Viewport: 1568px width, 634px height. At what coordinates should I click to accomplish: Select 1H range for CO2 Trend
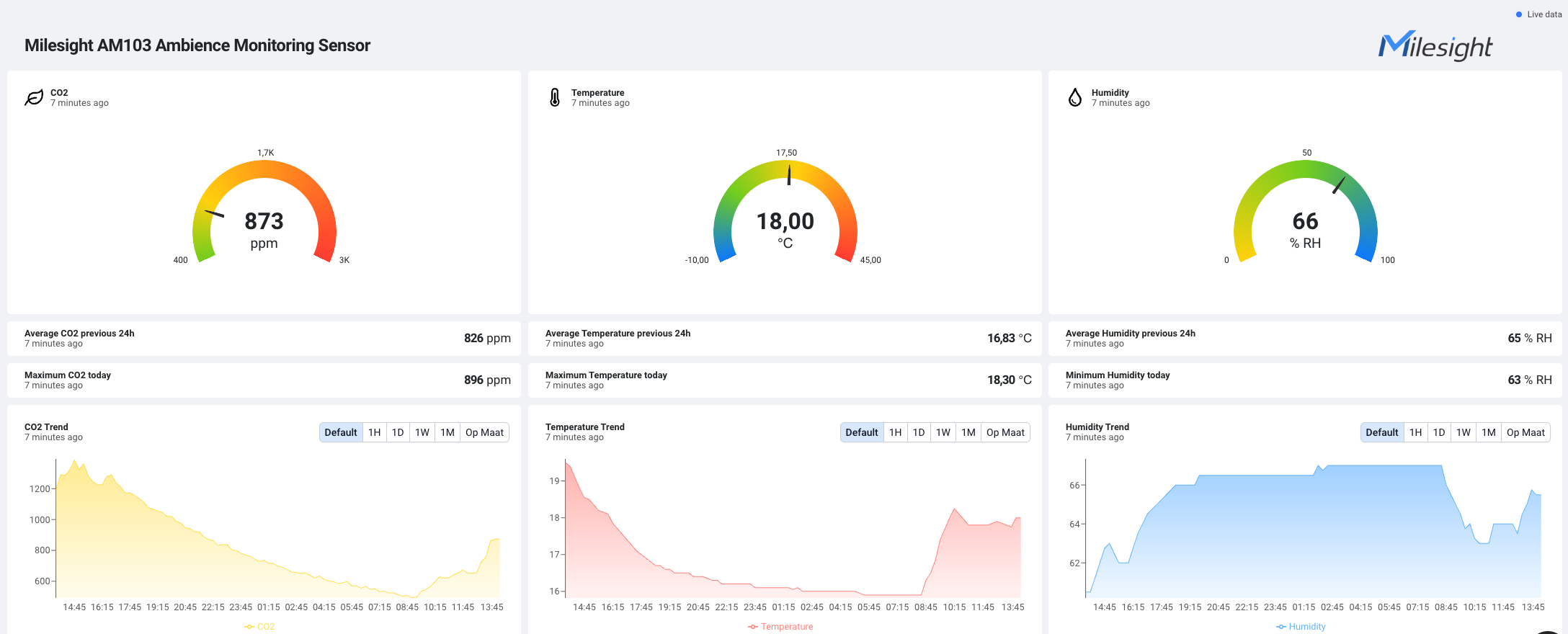pos(375,432)
